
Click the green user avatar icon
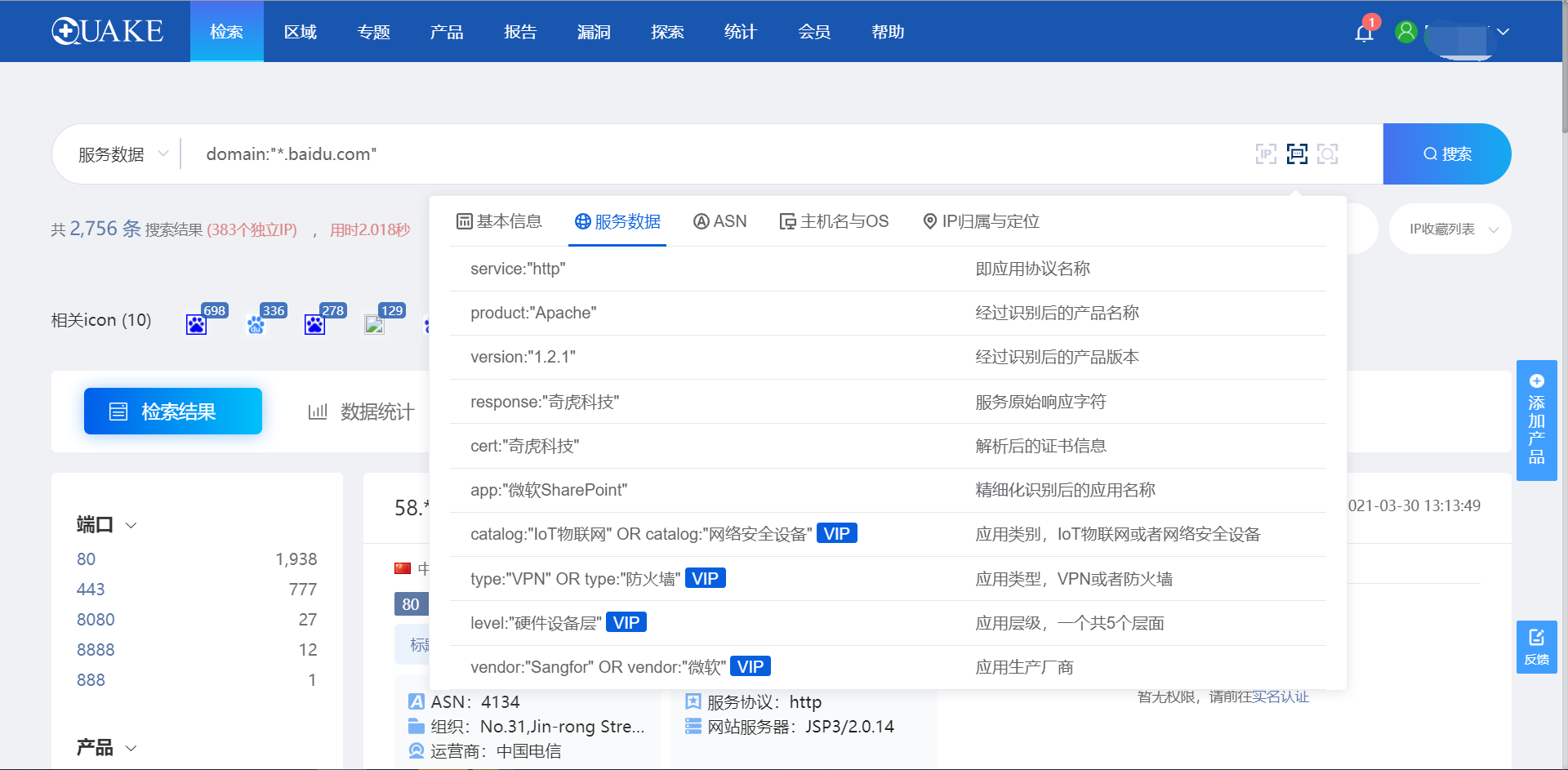[x=1405, y=32]
